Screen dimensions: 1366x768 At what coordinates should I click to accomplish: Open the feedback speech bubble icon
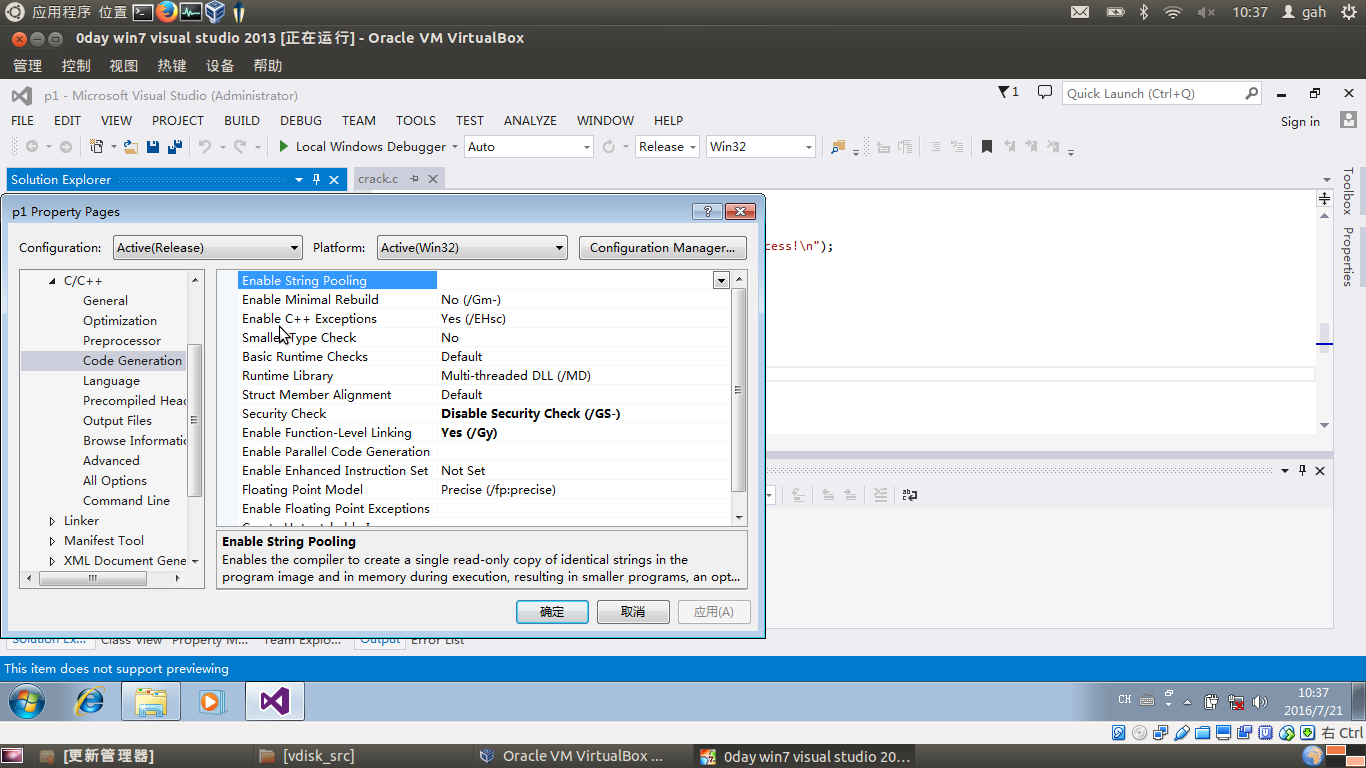tap(1045, 92)
